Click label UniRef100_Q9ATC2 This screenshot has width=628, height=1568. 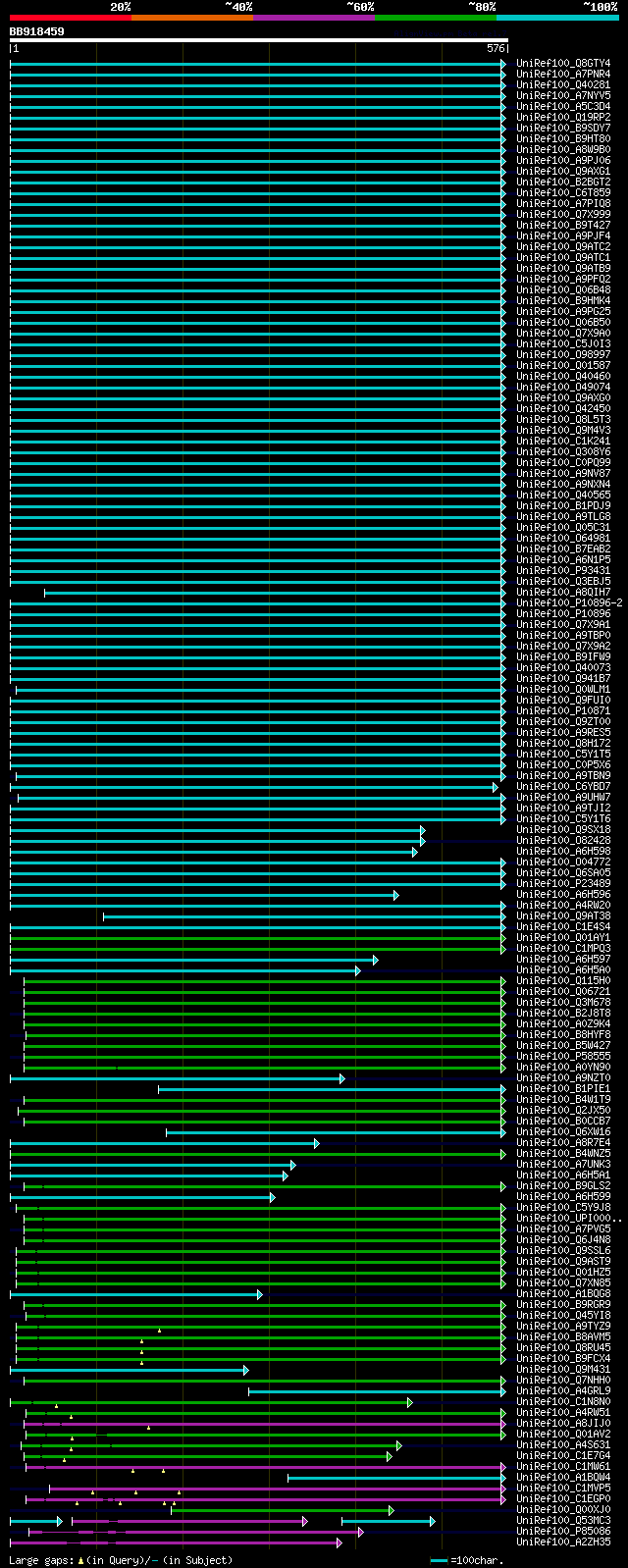coord(563,247)
